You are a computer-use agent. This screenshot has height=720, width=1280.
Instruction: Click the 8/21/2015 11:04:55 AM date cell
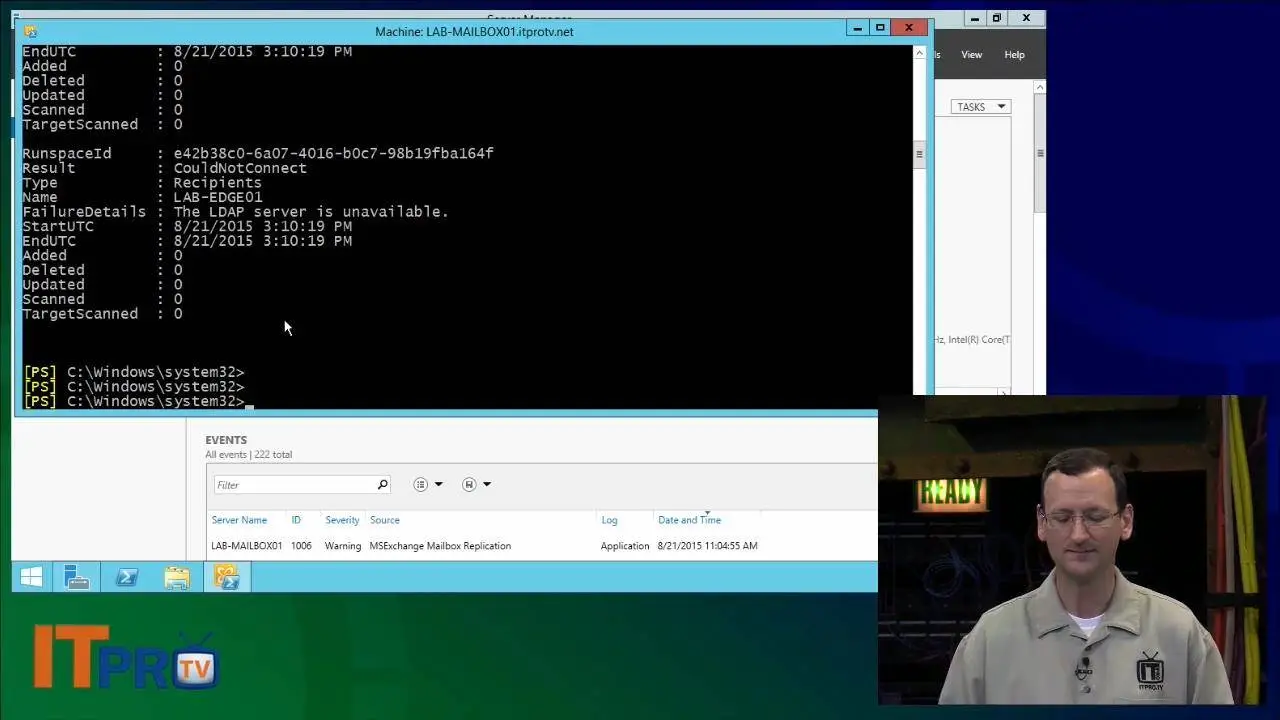(707, 546)
